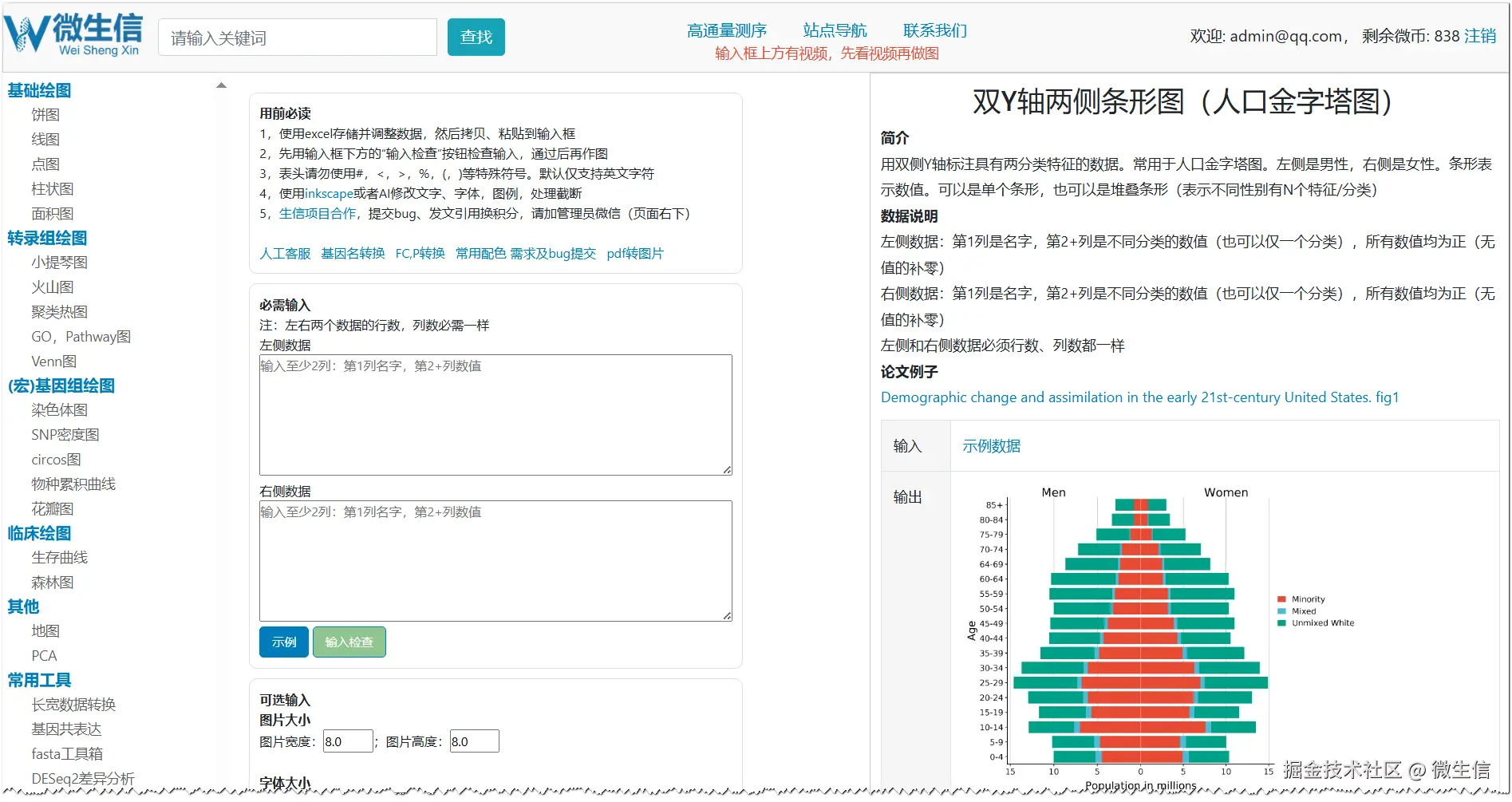Image resolution: width=1512 pixels, height=802 pixels.
Task: Click the 查找 search button
Action: click(476, 38)
